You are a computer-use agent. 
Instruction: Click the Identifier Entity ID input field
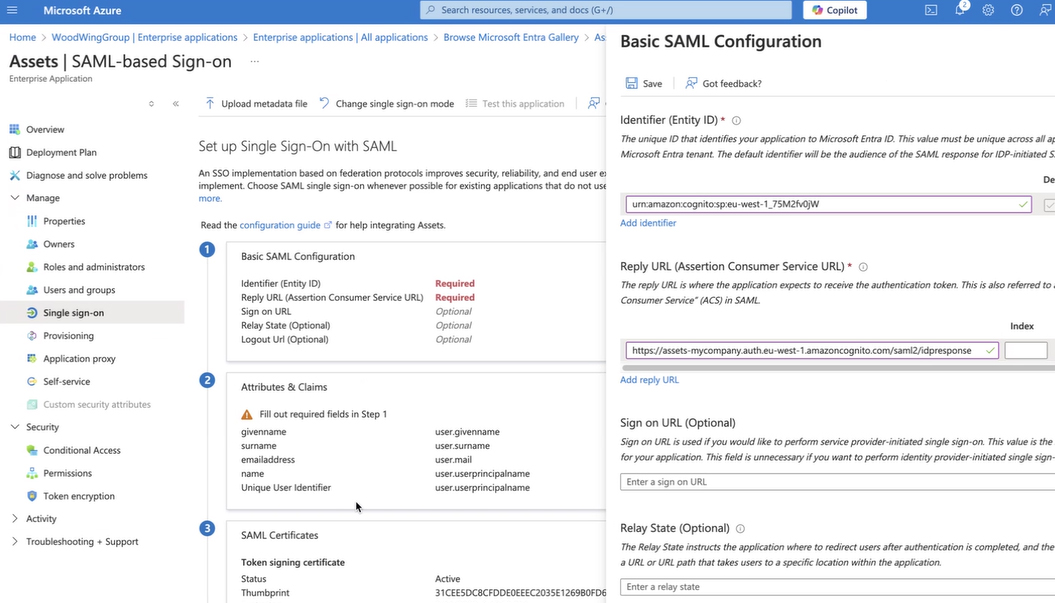[x=828, y=204]
